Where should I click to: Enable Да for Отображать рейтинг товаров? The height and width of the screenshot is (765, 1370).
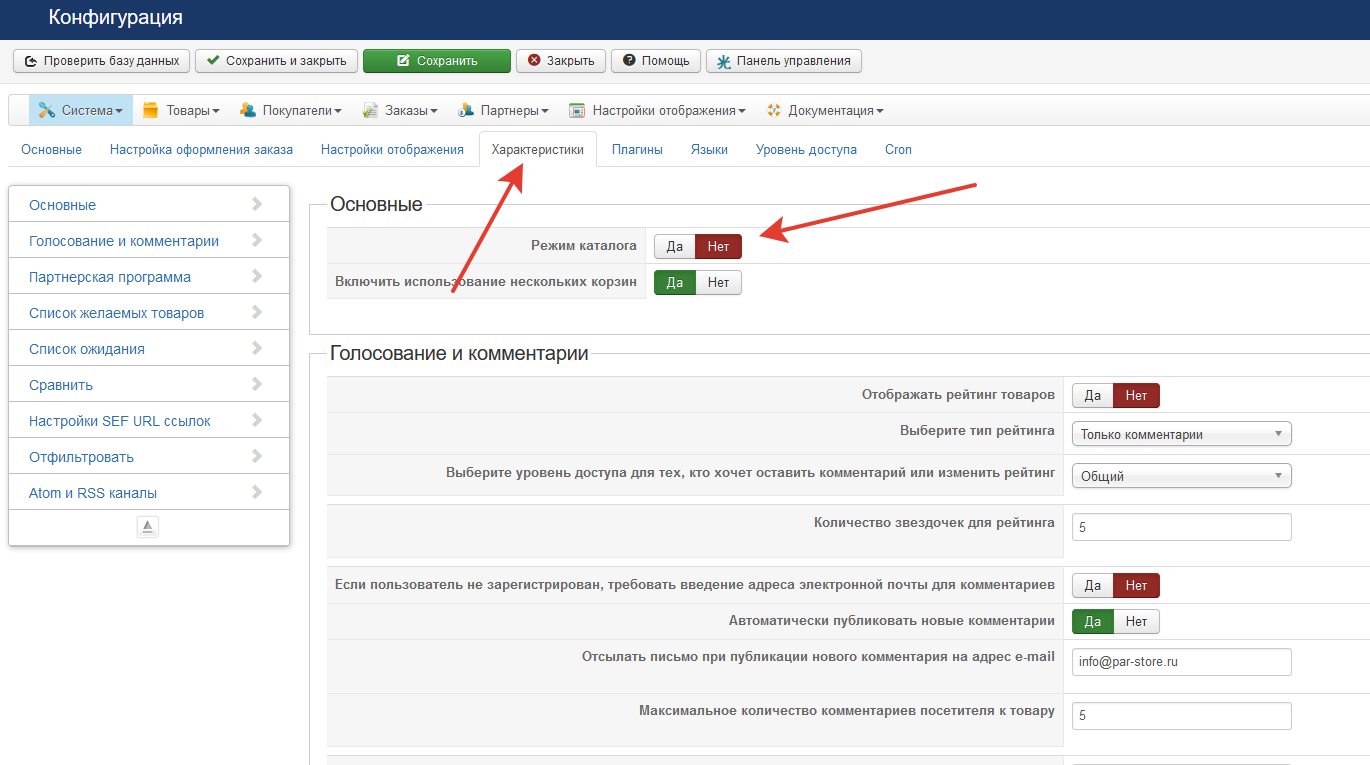1093,395
